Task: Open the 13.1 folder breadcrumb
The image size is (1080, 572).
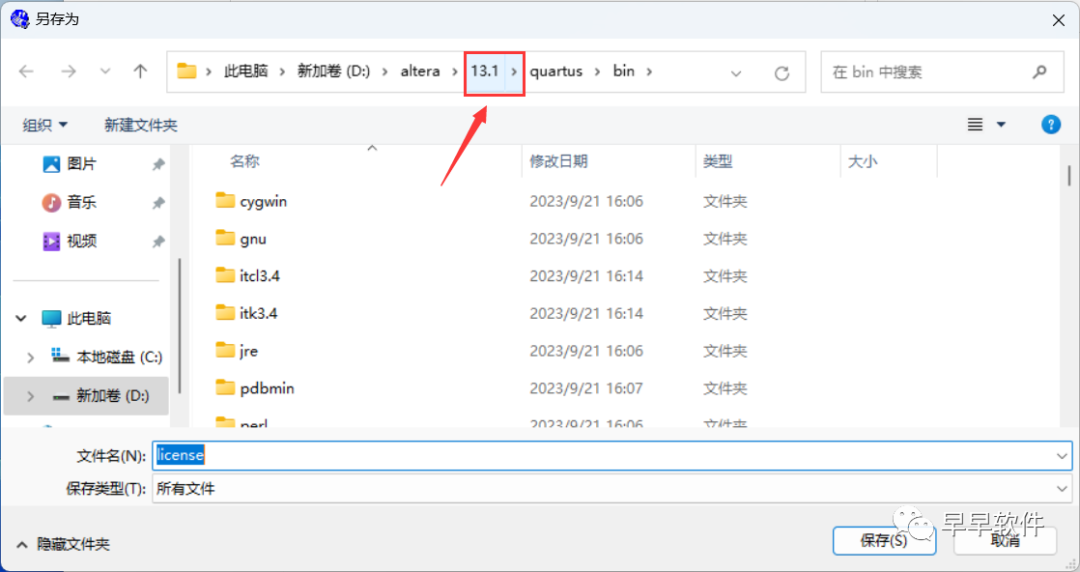Action: click(x=485, y=71)
